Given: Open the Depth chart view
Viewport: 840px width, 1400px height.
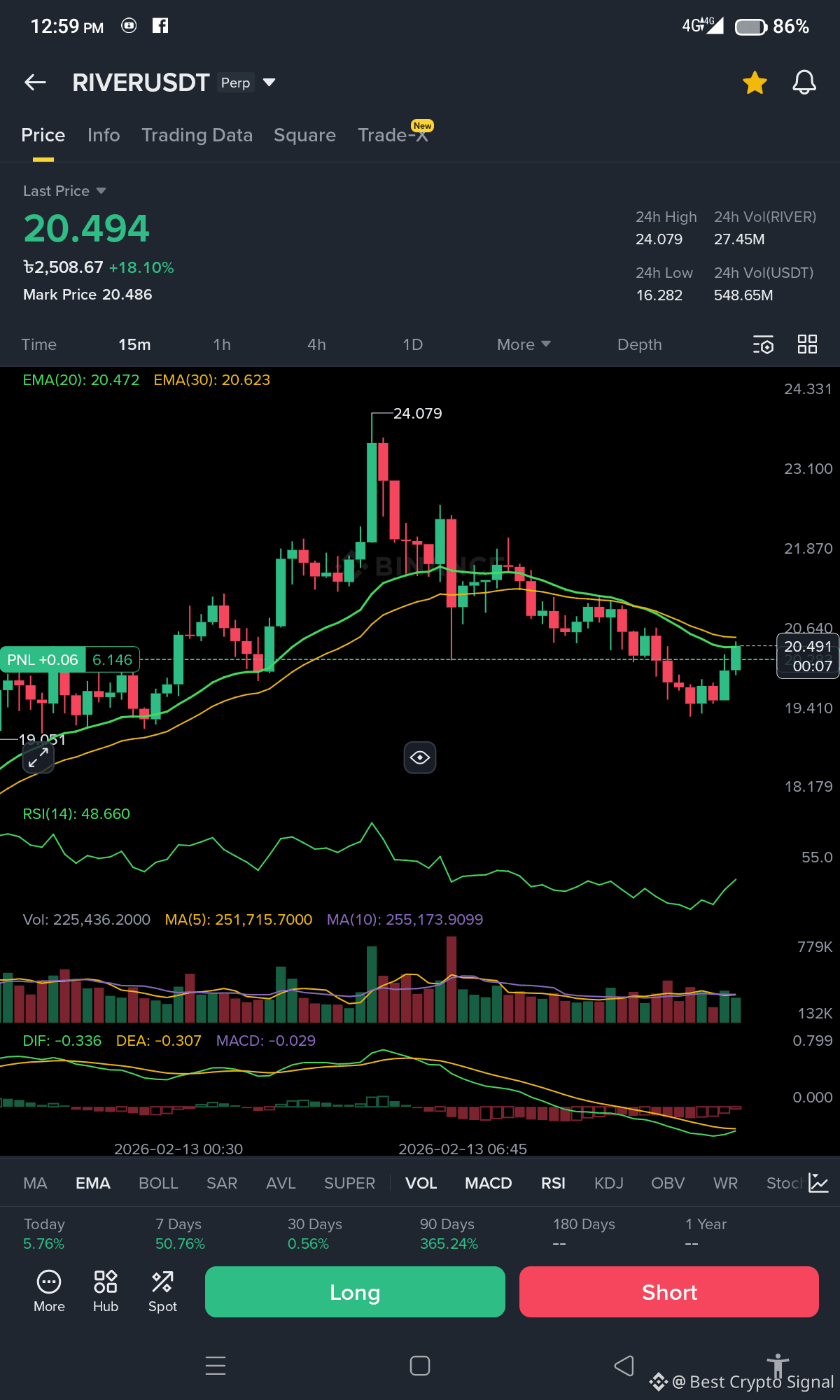Looking at the screenshot, I should (x=640, y=344).
